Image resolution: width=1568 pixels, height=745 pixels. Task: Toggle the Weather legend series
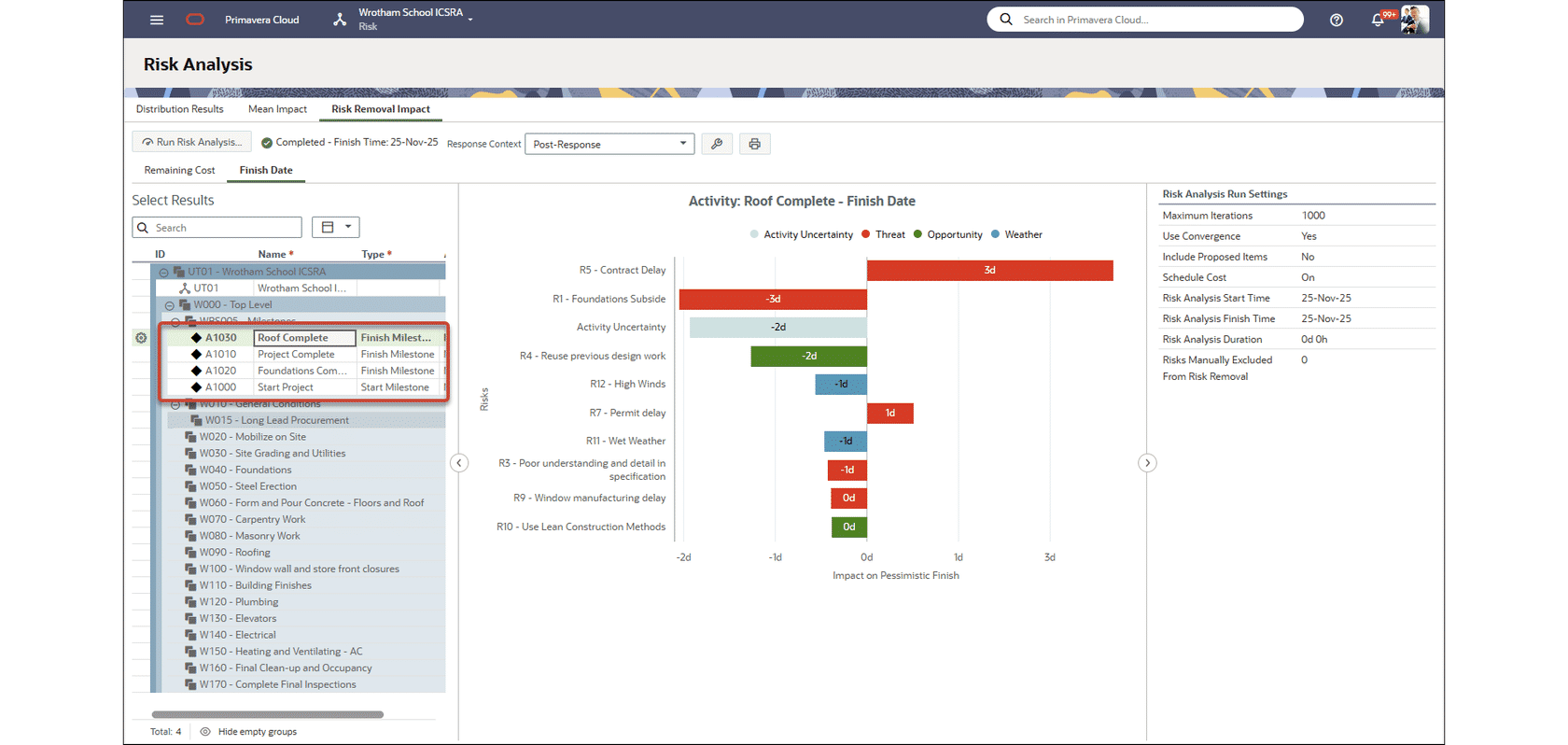pos(1016,235)
